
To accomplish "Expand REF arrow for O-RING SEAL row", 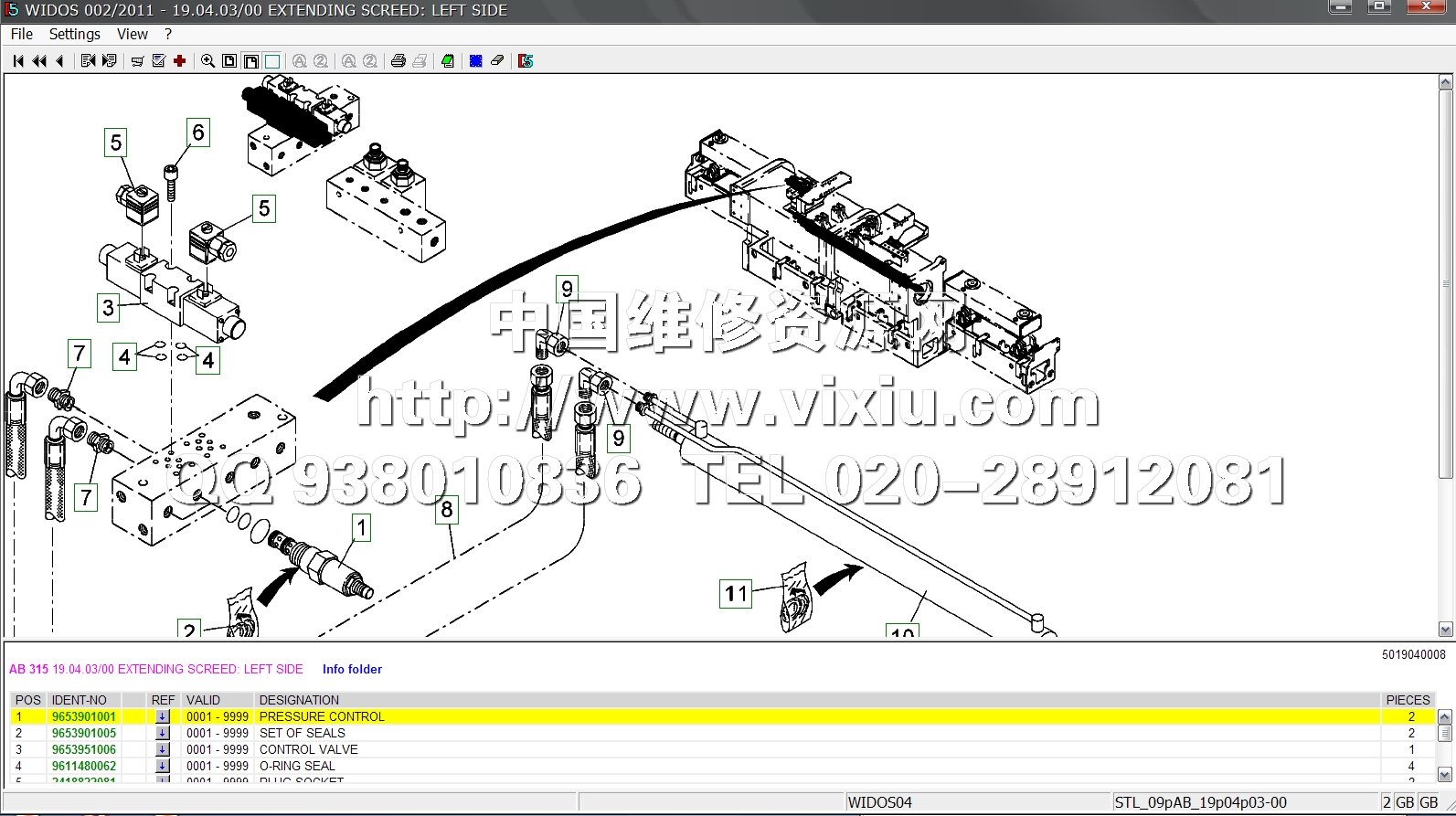I will tap(162, 766).
